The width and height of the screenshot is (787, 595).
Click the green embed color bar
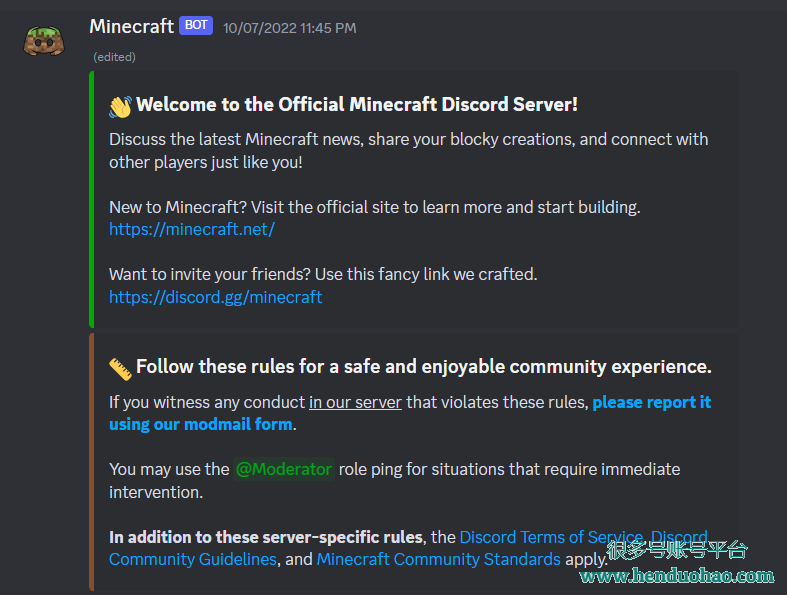(92, 199)
